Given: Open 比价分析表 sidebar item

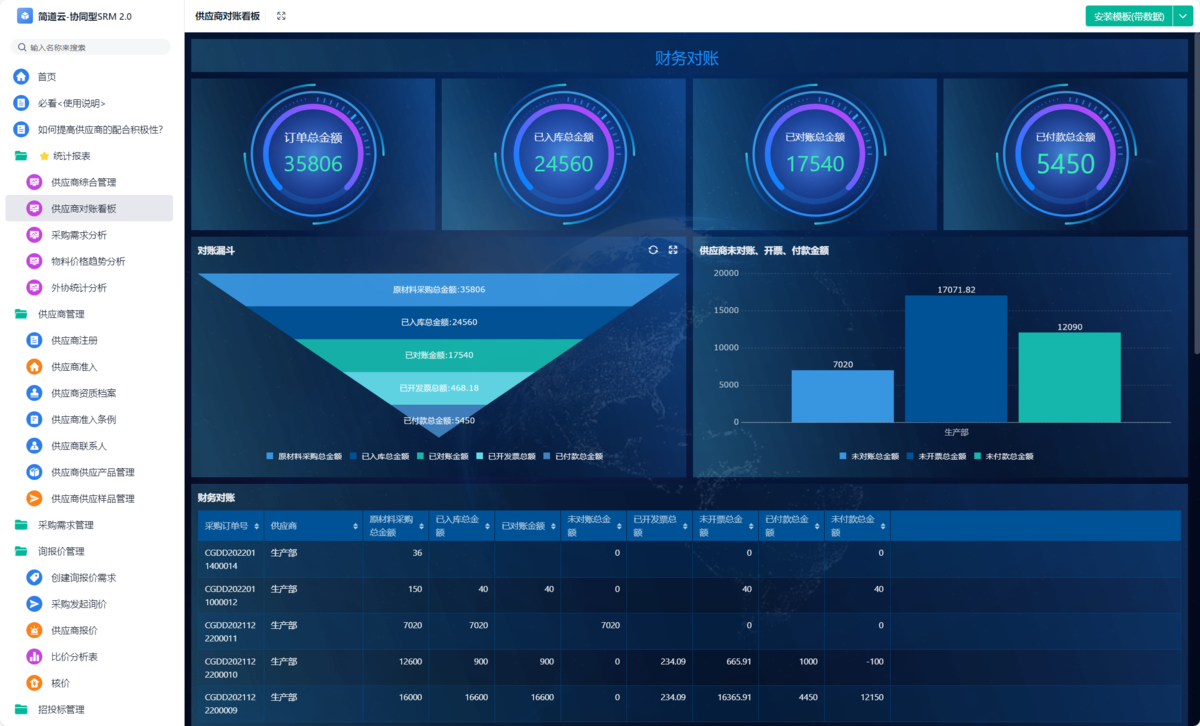Looking at the screenshot, I should [x=90, y=657].
